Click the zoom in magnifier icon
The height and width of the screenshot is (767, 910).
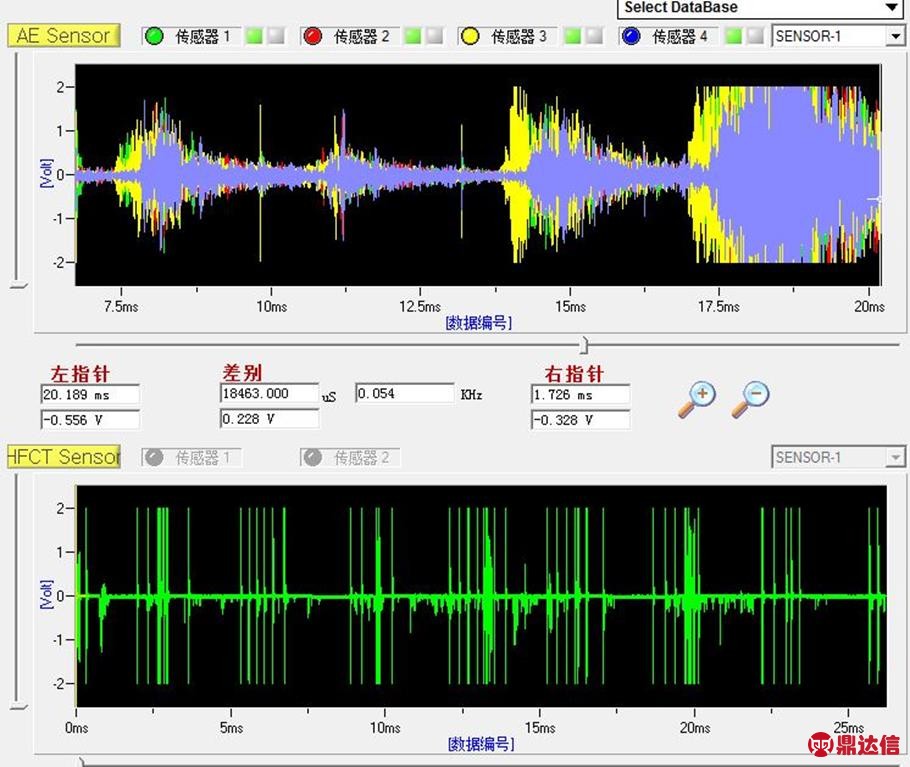coord(697,400)
